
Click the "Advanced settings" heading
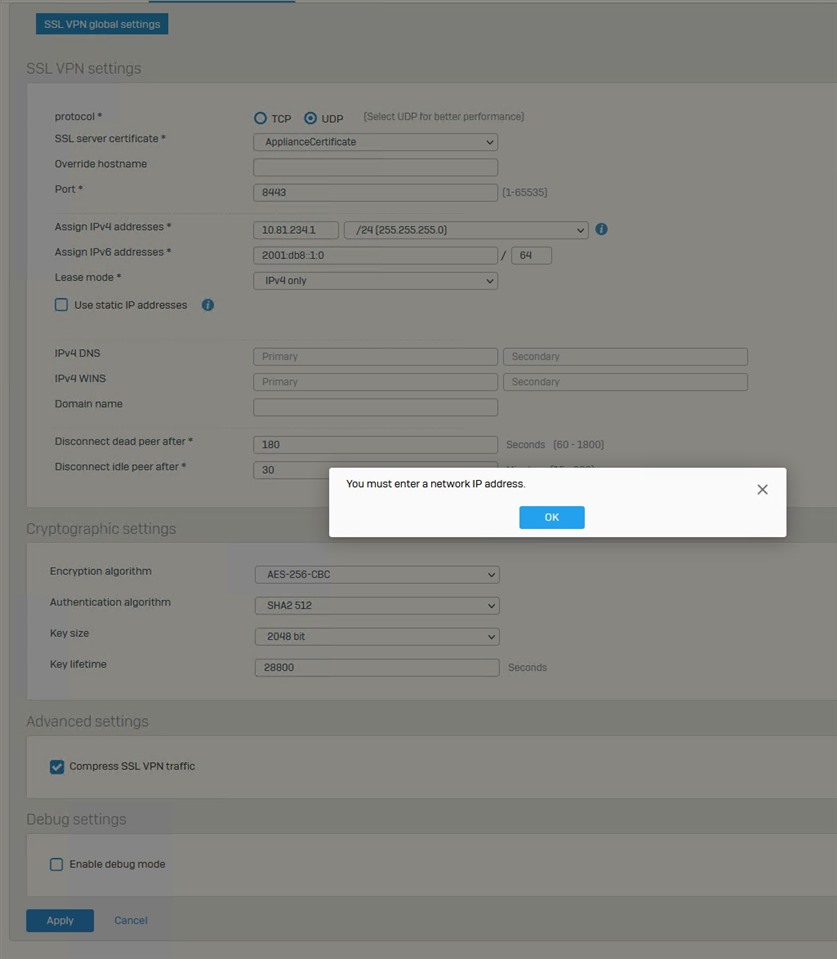click(x=87, y=721)
